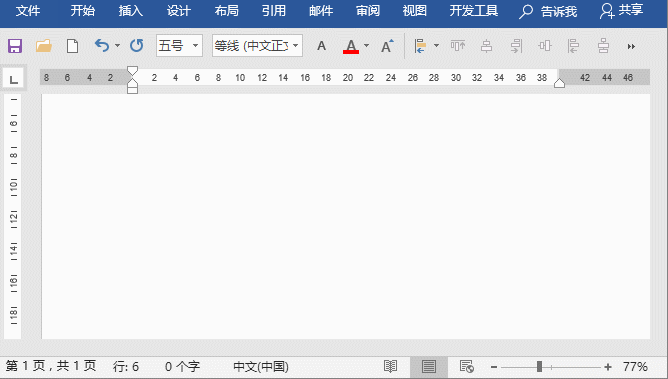Click the align center horizontally icon
This screenshot has width=668, height=379.
487,46
